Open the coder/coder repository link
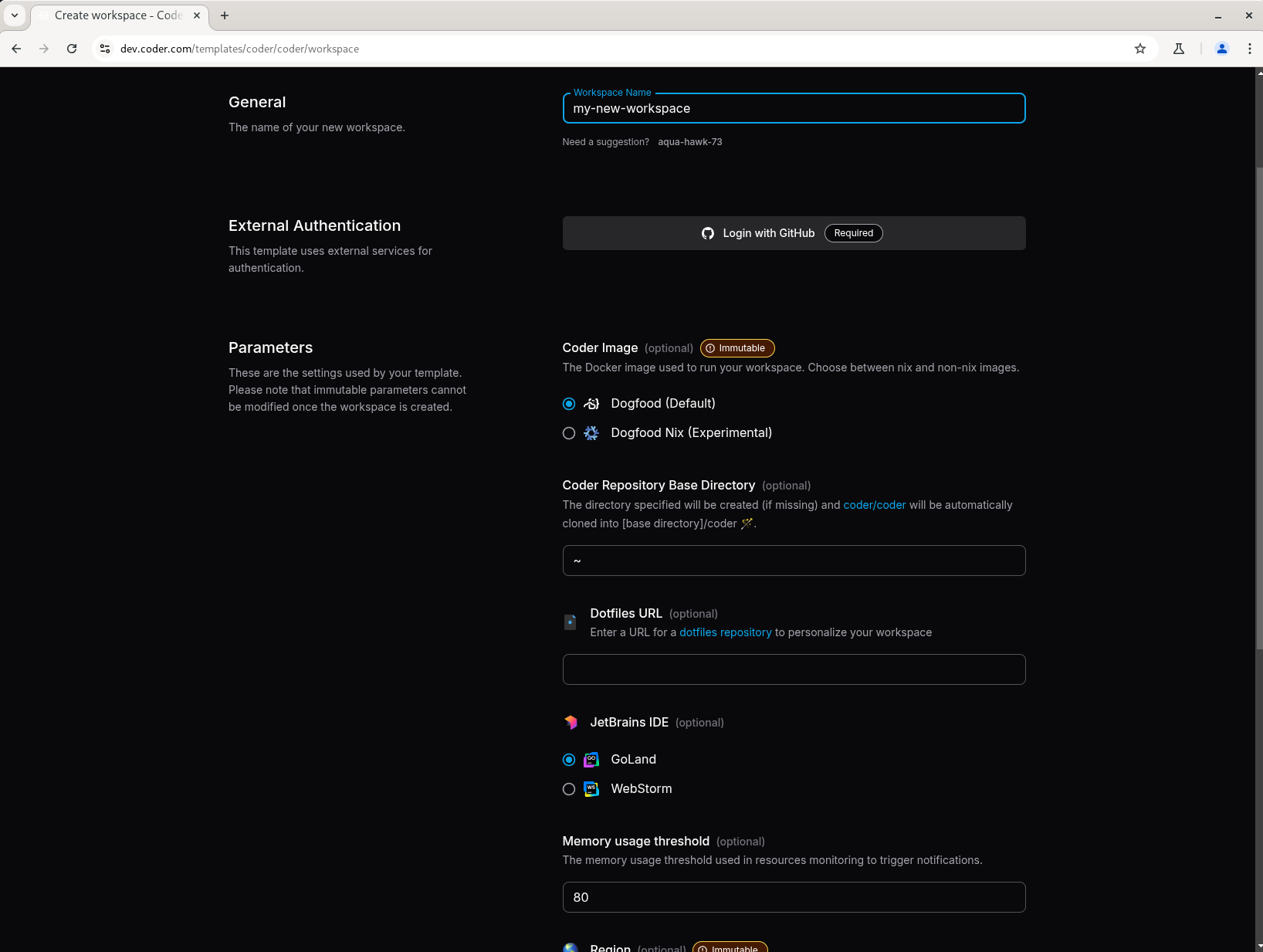This screenshot has width=1263, height=952. 875,505
